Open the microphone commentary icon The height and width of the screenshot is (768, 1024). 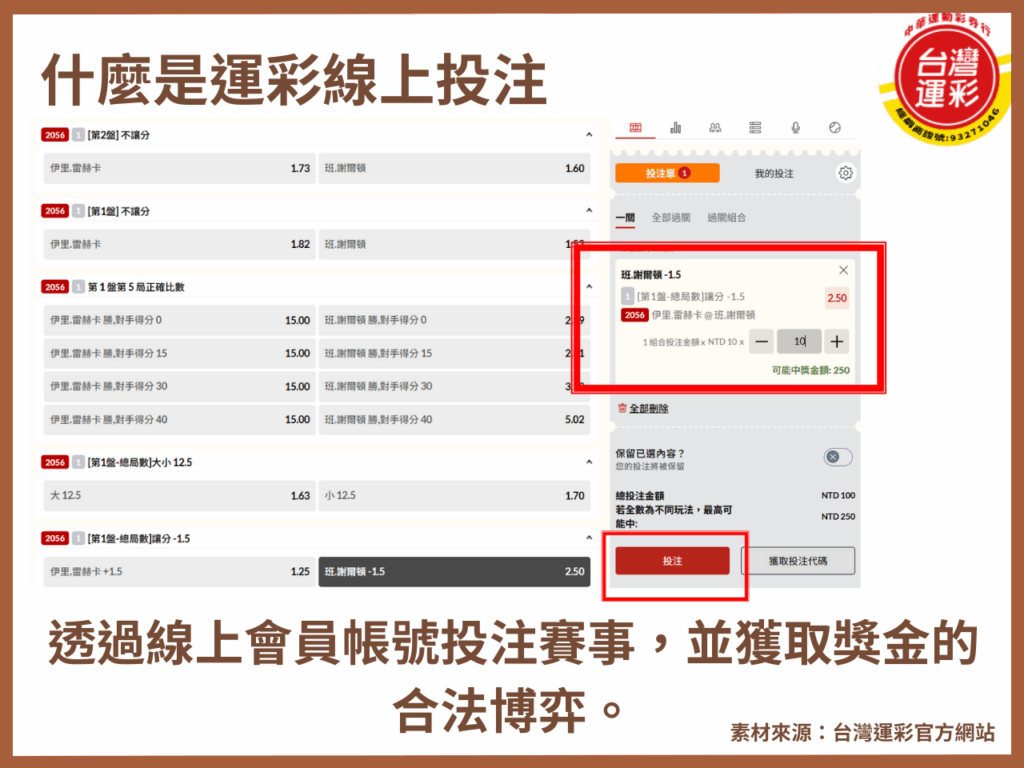(x=795, y=127)
